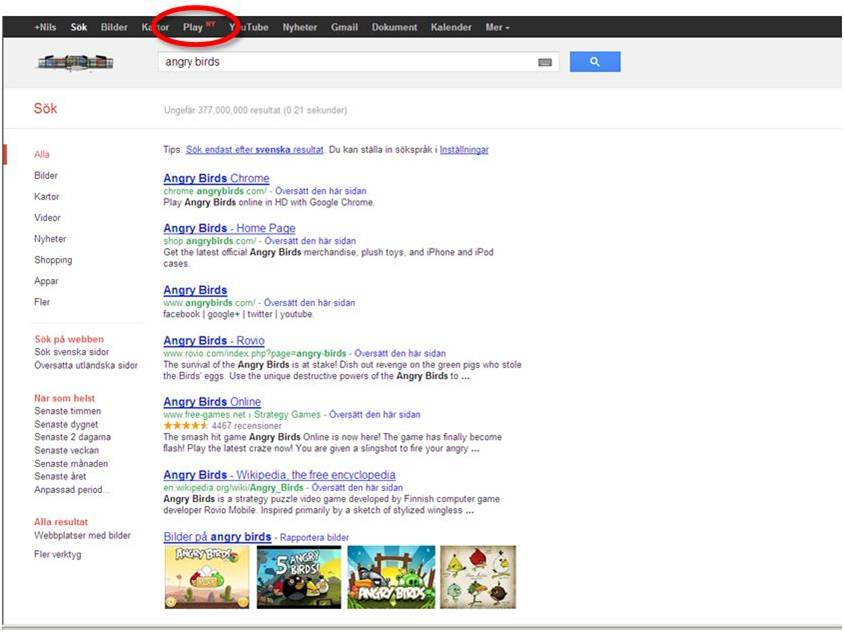Open Dokument in the top bar

coord(394,27)
